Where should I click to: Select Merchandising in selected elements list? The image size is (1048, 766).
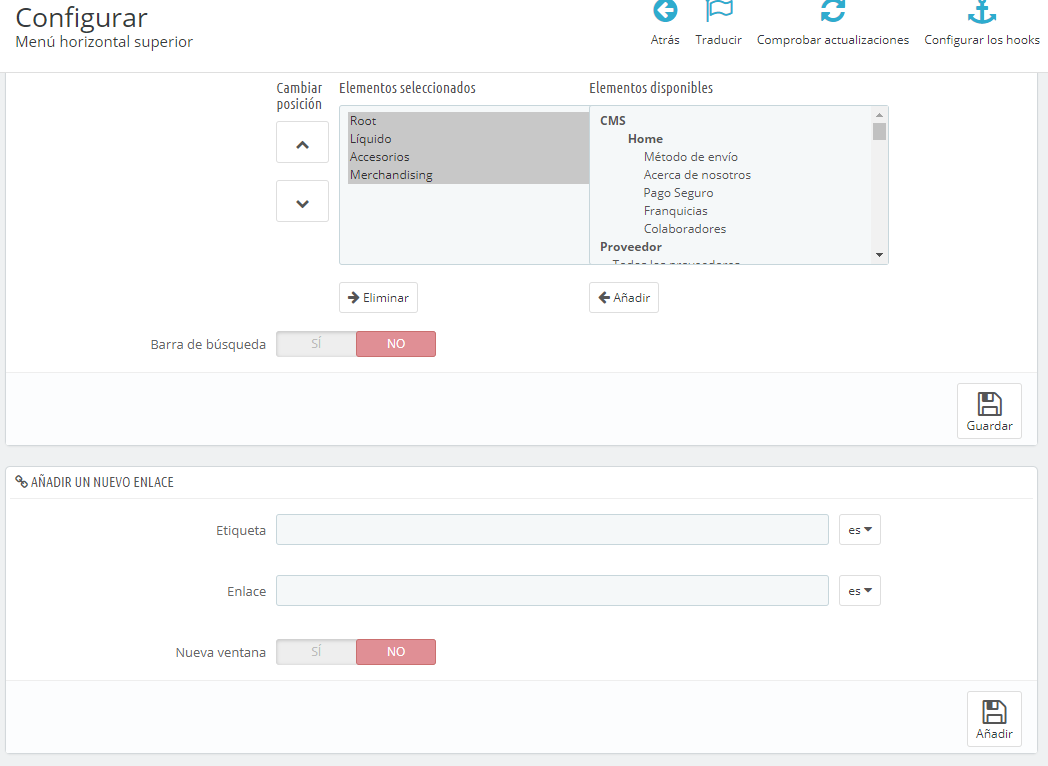pos(468,175)
